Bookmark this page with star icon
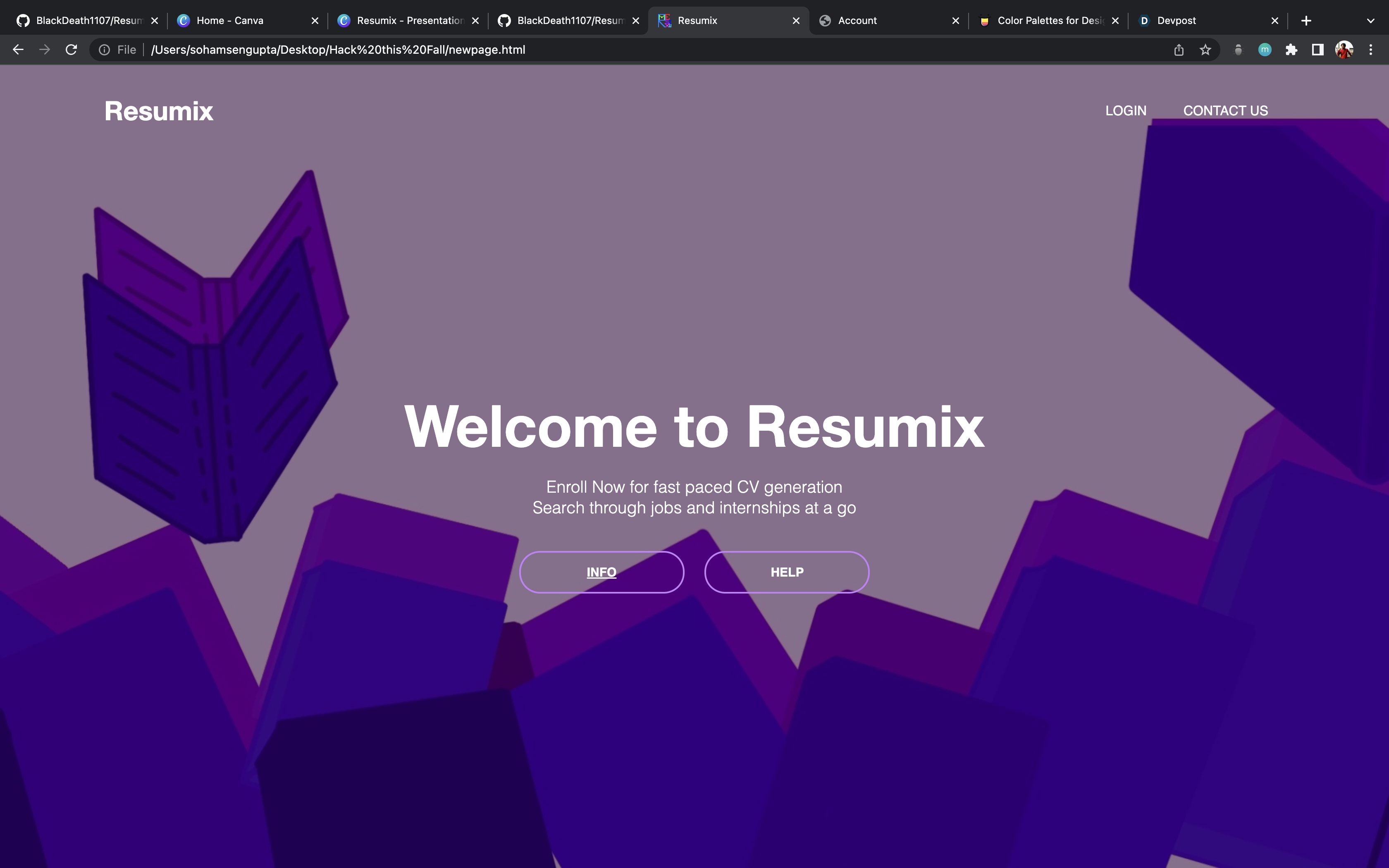The height and width of the screenshot is (868, 1389). pos(1205,50)
